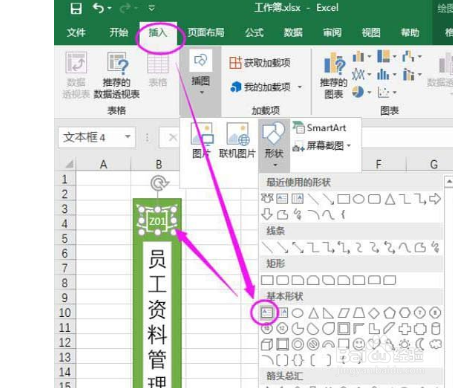453x388 pixels.
Task: Insert a SmartArt graphic
Action: click(320, 128)
